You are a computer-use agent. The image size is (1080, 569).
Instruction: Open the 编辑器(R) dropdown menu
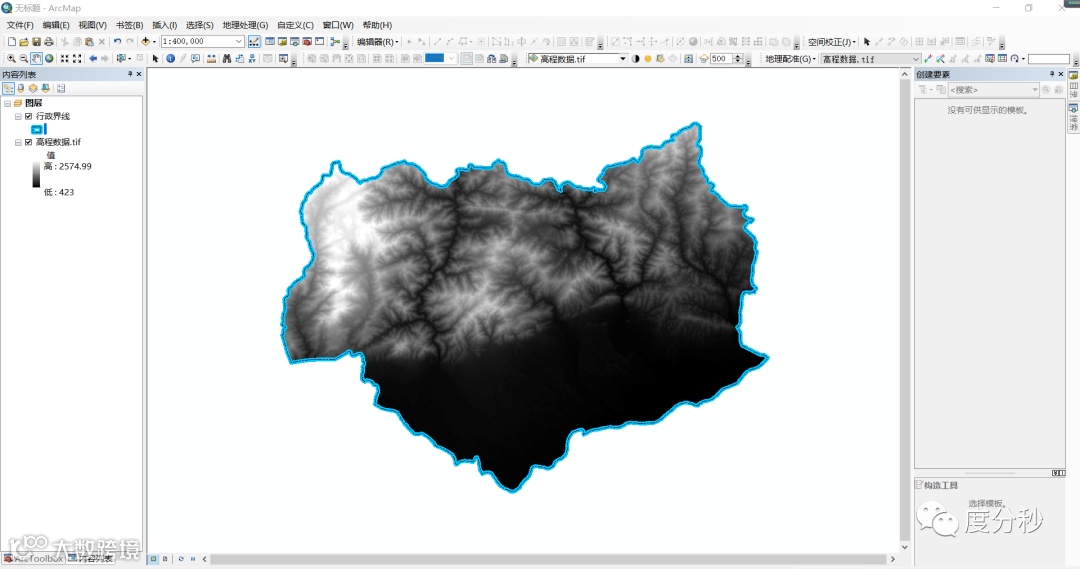tap(377, 42)
